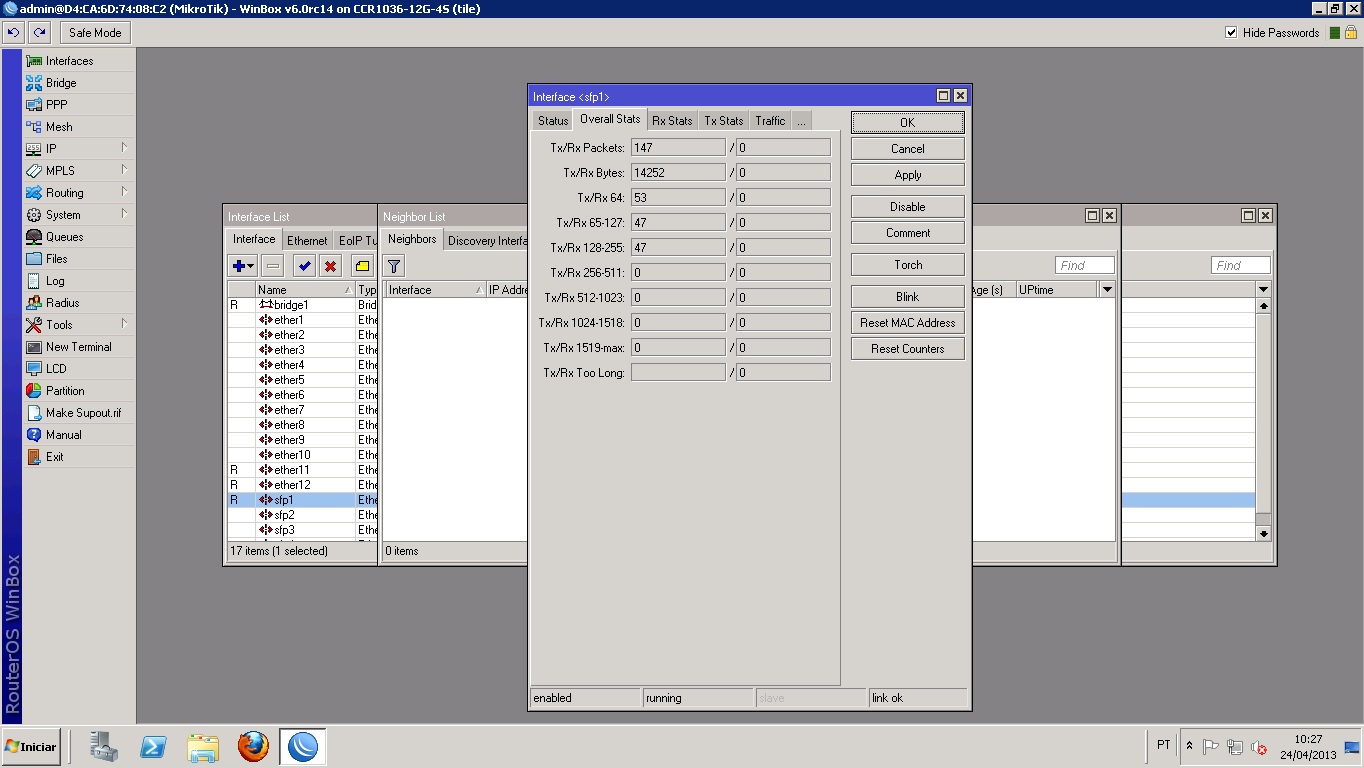The height and width of the screenshot is (768, 1364).
Task: Open the Iniciar start menu
Action: click(x=32, y=746)
